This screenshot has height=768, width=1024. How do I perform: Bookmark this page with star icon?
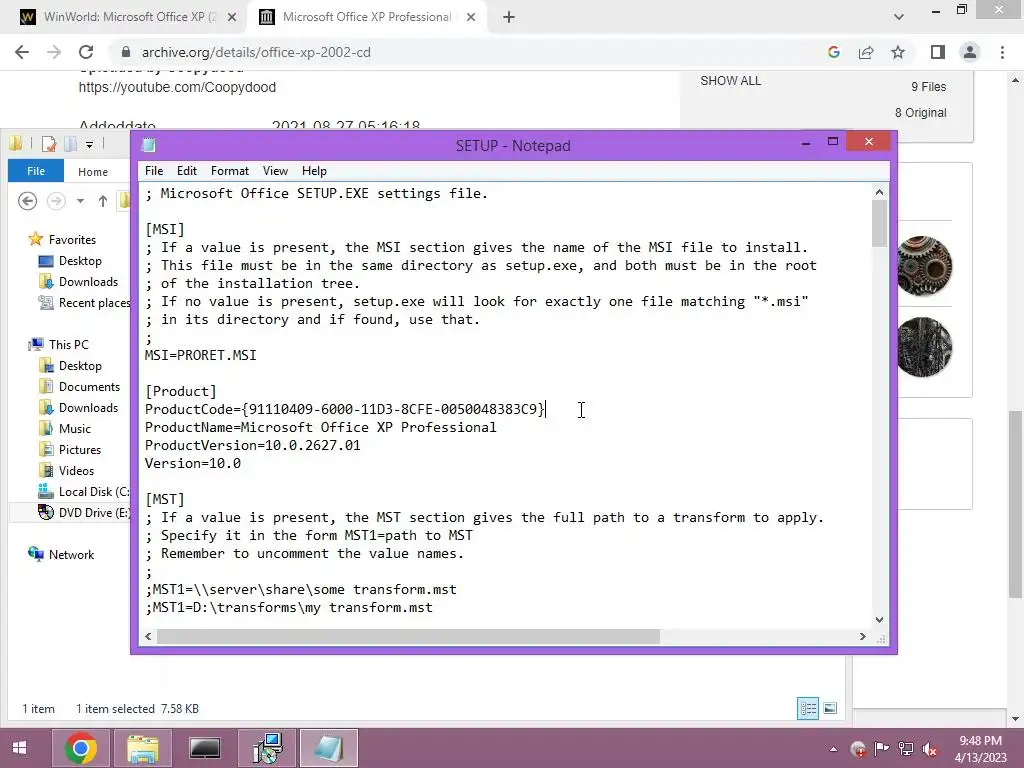coord(898,52)
